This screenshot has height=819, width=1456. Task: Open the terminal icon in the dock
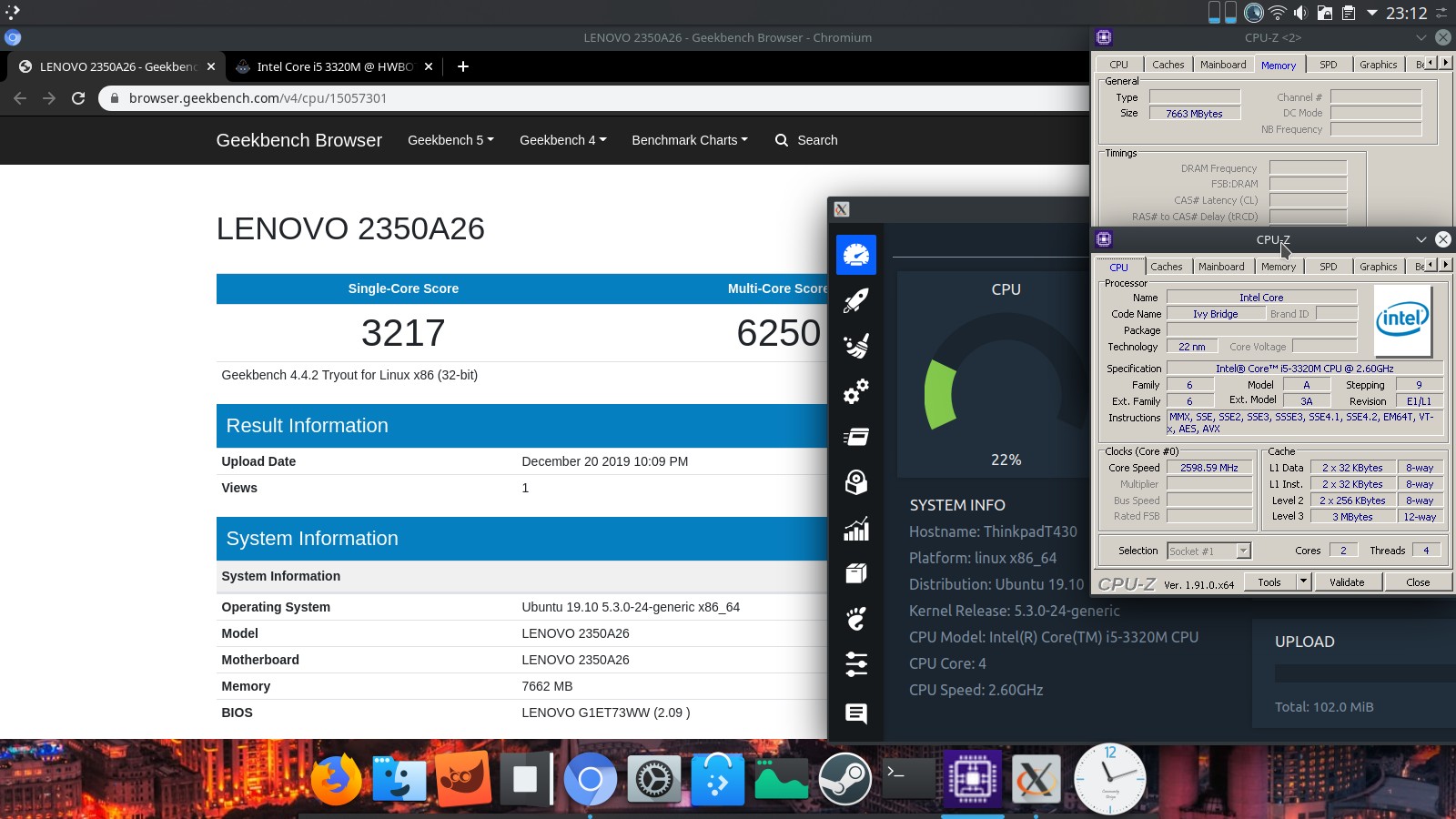908,778
